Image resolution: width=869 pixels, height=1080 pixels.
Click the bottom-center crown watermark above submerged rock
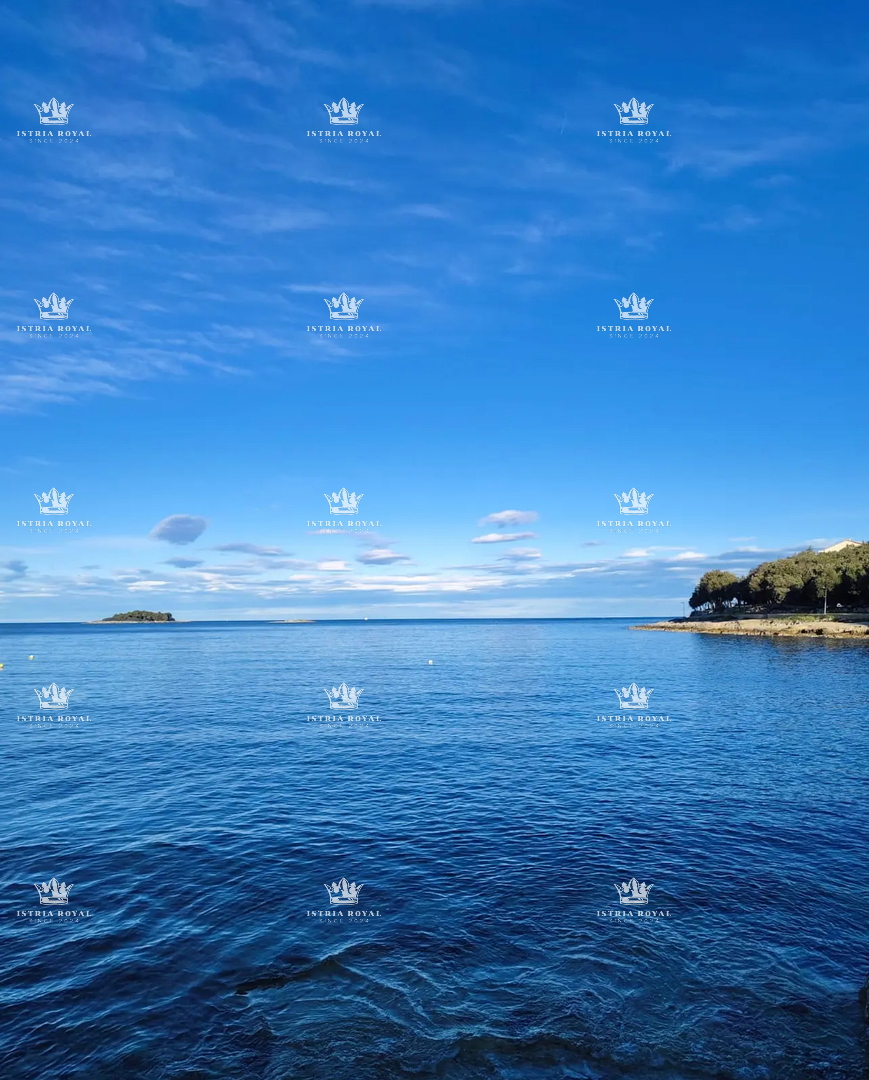click(x=343, y=892)
